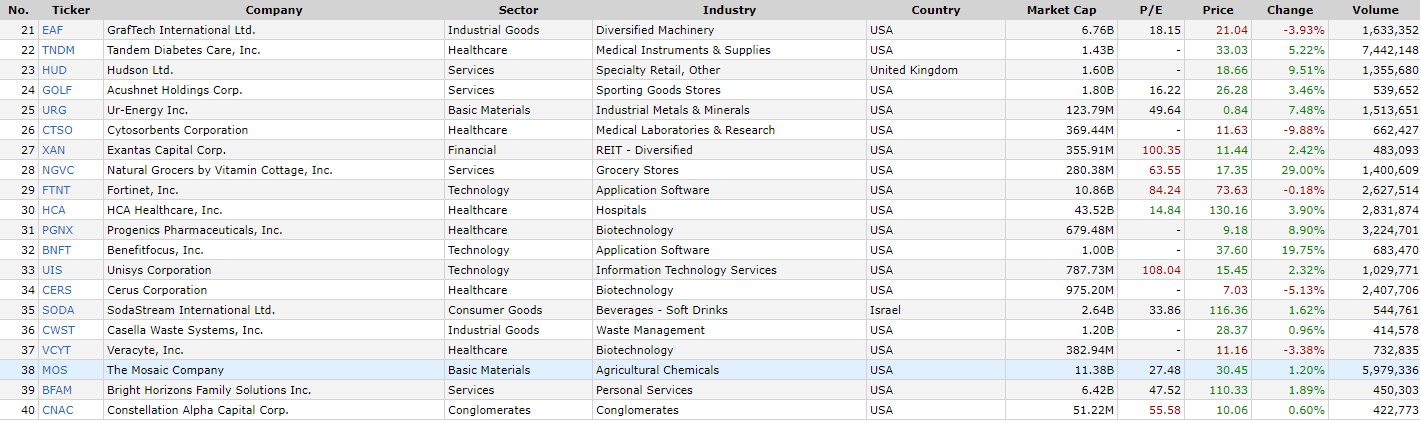
Task: Open the SODA ticker link
Action: 58,310
